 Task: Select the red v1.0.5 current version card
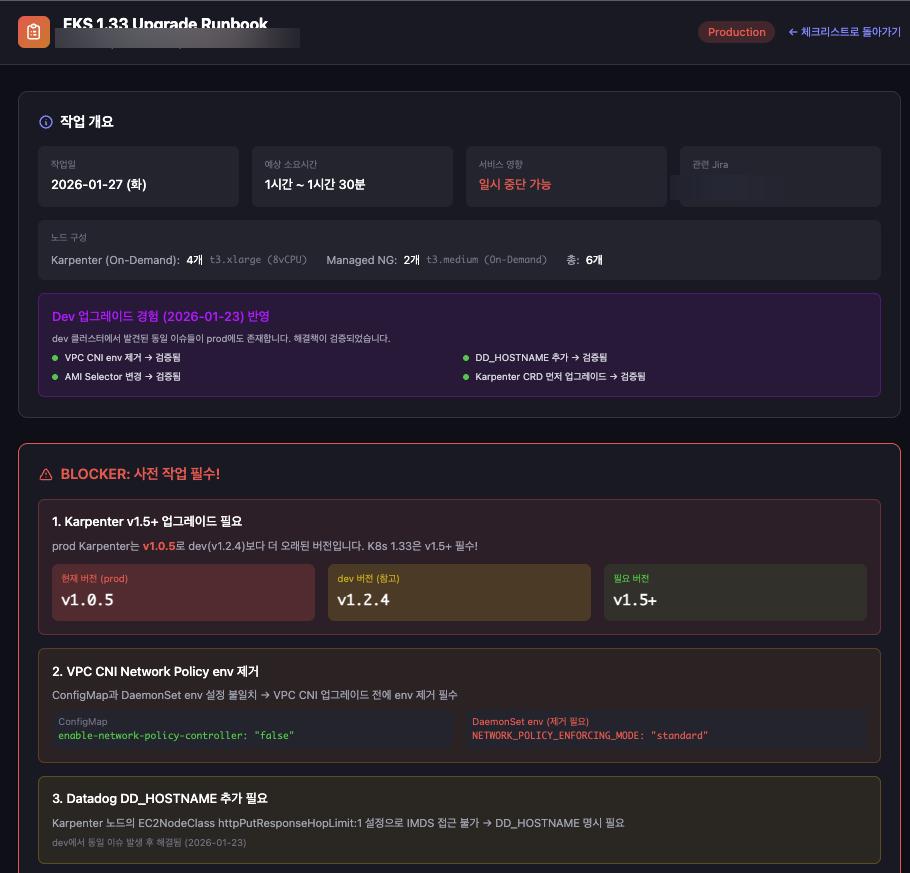tap(183, 592)
